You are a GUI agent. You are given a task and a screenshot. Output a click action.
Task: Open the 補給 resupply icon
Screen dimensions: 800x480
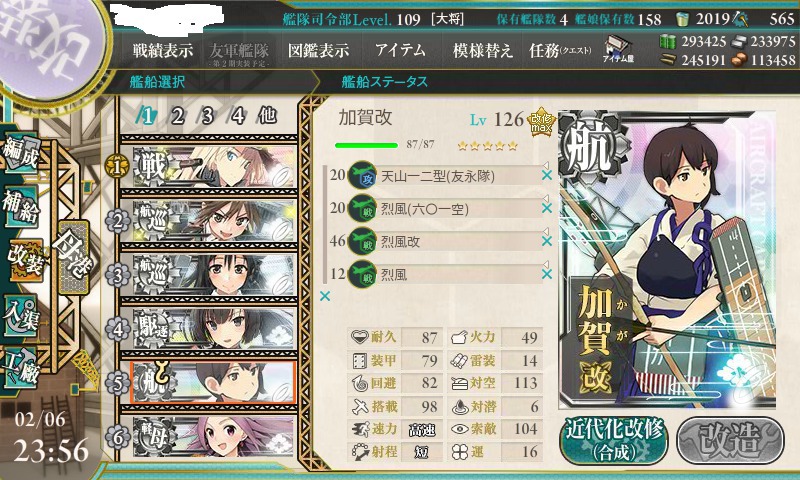(21, 207)
